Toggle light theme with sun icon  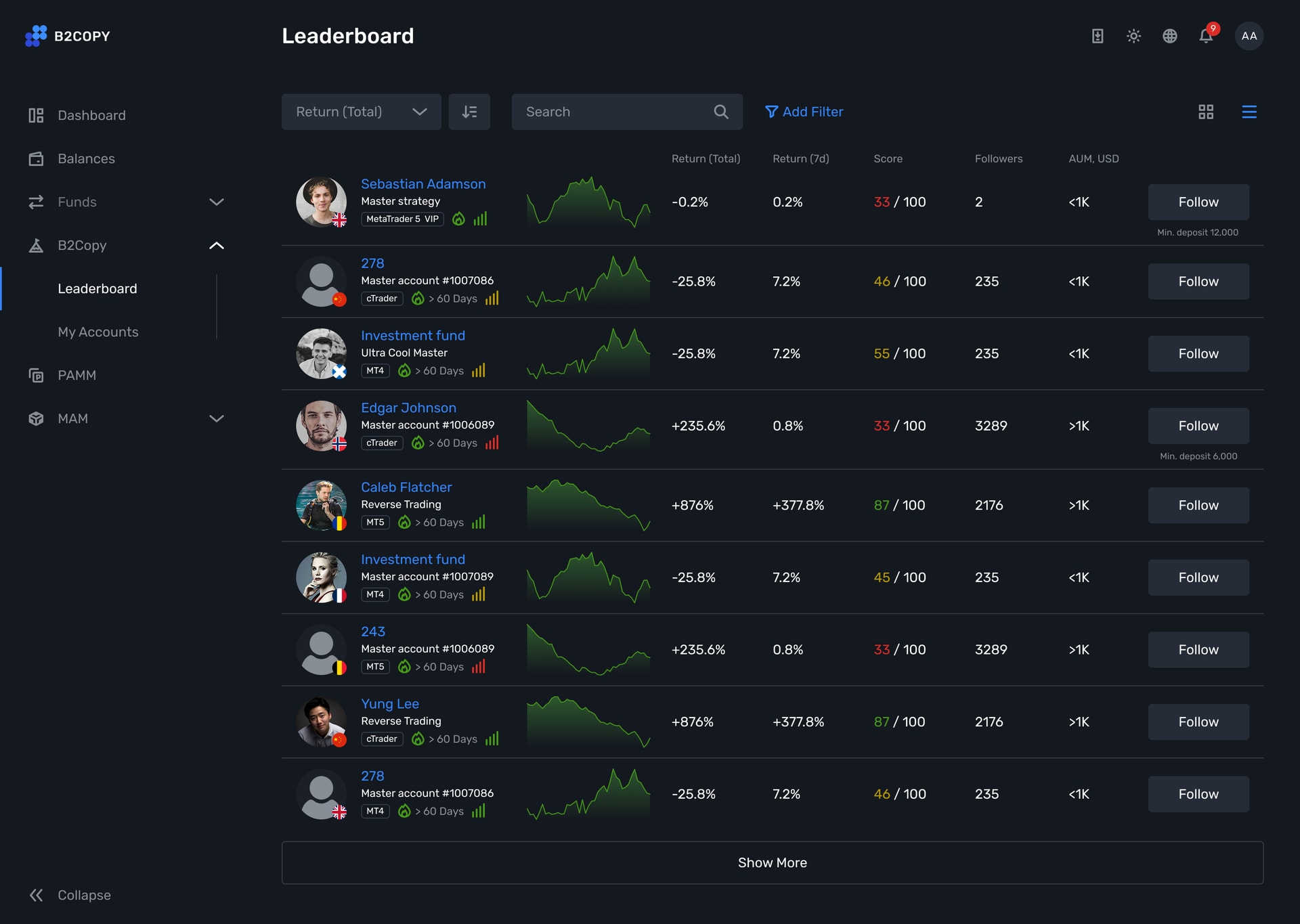pos(1133,36)
